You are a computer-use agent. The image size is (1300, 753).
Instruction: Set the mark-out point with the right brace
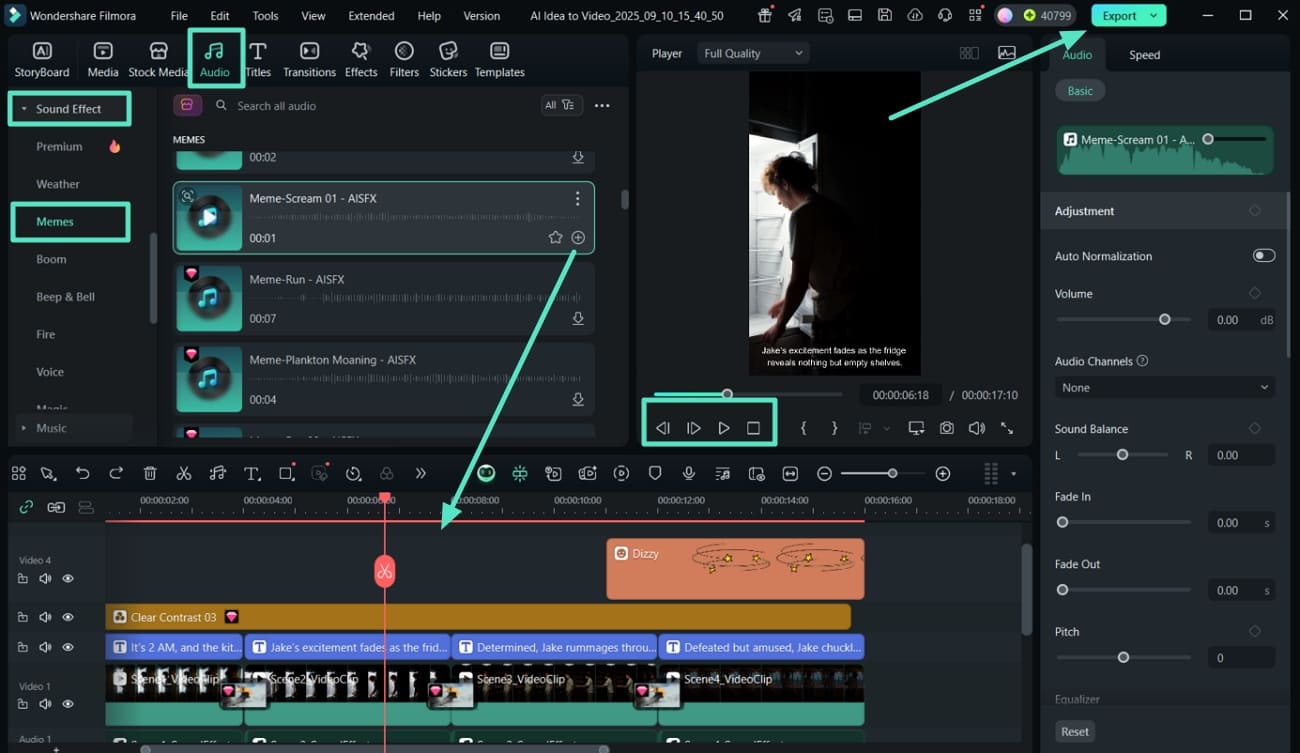[x=834, y=428]
